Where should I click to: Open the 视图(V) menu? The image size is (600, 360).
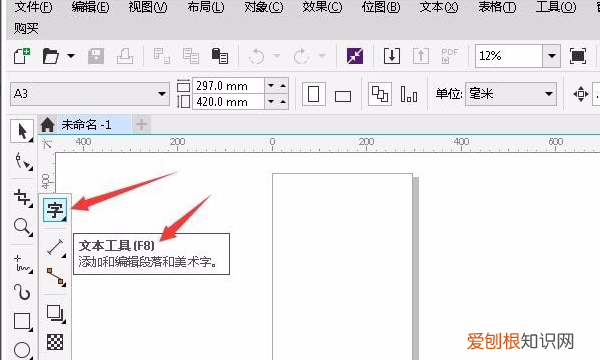click(148, 7)
